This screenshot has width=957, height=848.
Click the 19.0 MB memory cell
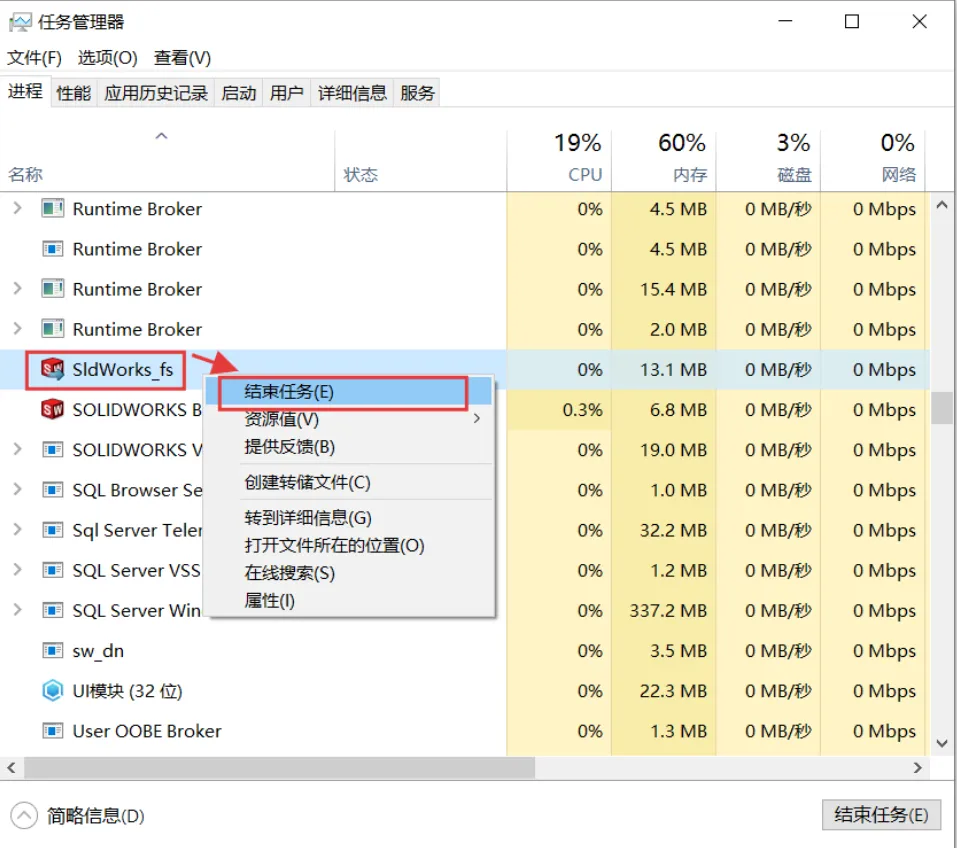[x=663, y=450]
